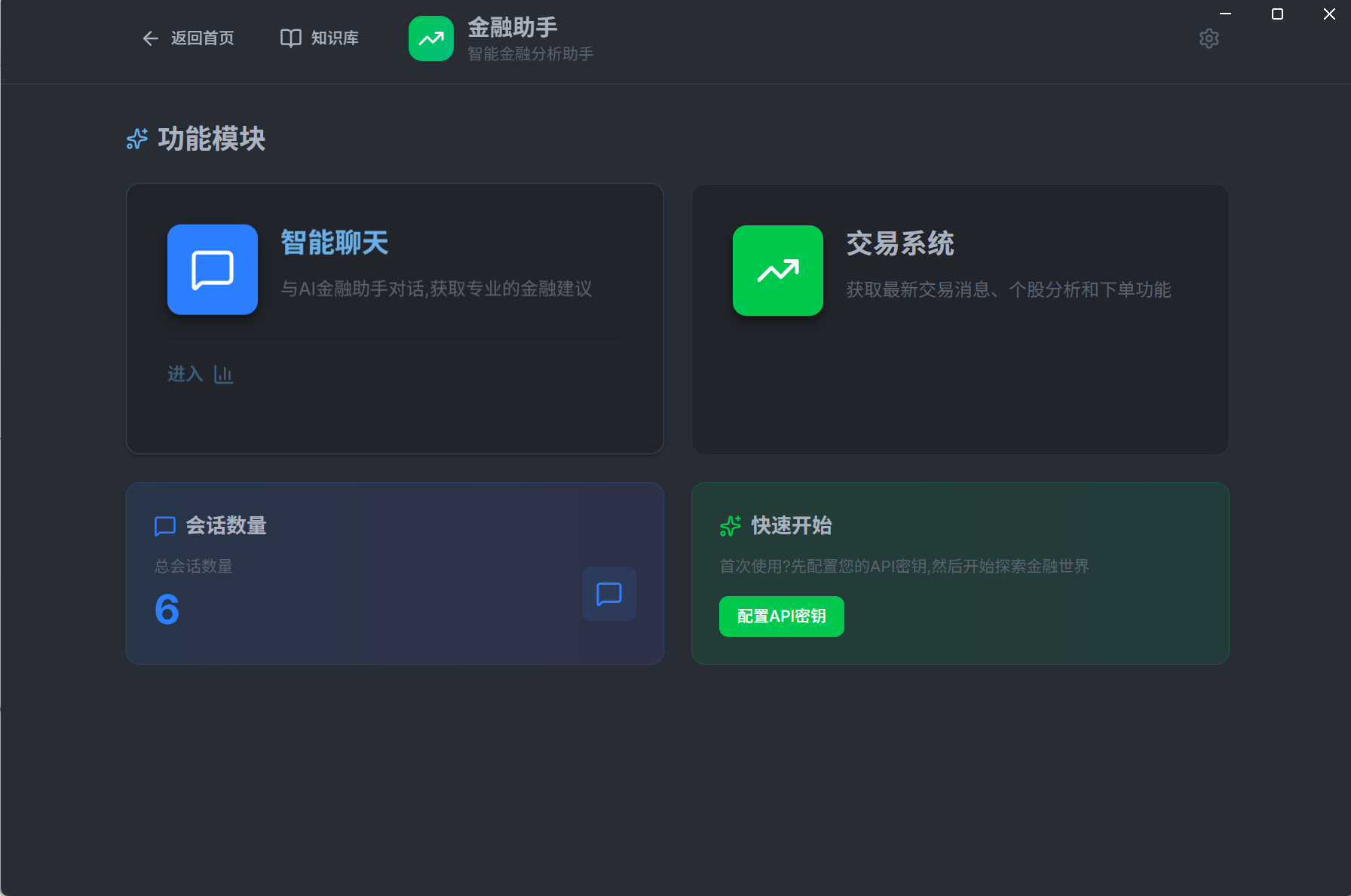The height and width of the screenshot is (896, 1351).
Task: Click the sparkle icon next to 快速开始
Action: [x=730, y=526]
